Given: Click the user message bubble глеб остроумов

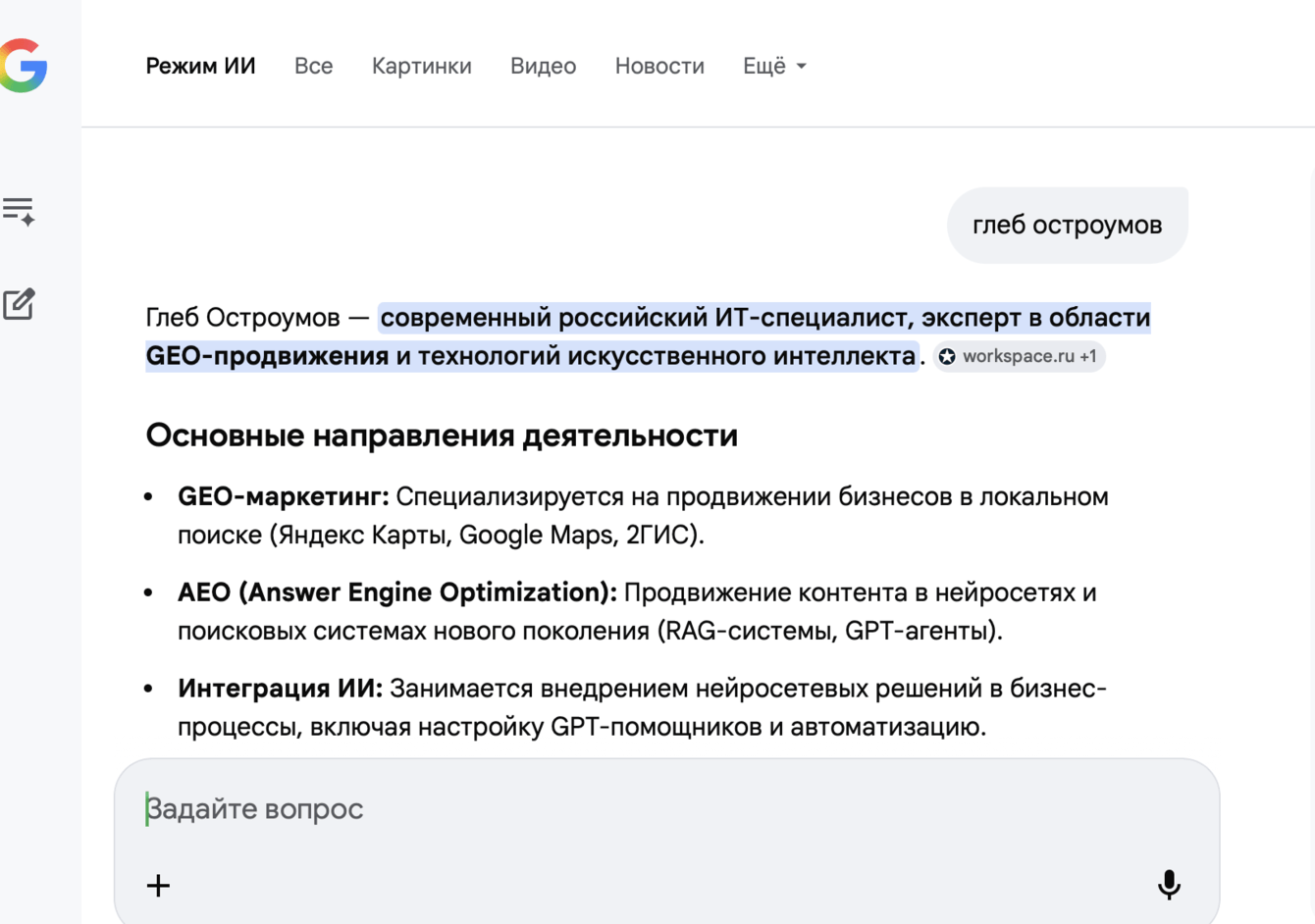Looking at the screenshot, I should 1067,225.
